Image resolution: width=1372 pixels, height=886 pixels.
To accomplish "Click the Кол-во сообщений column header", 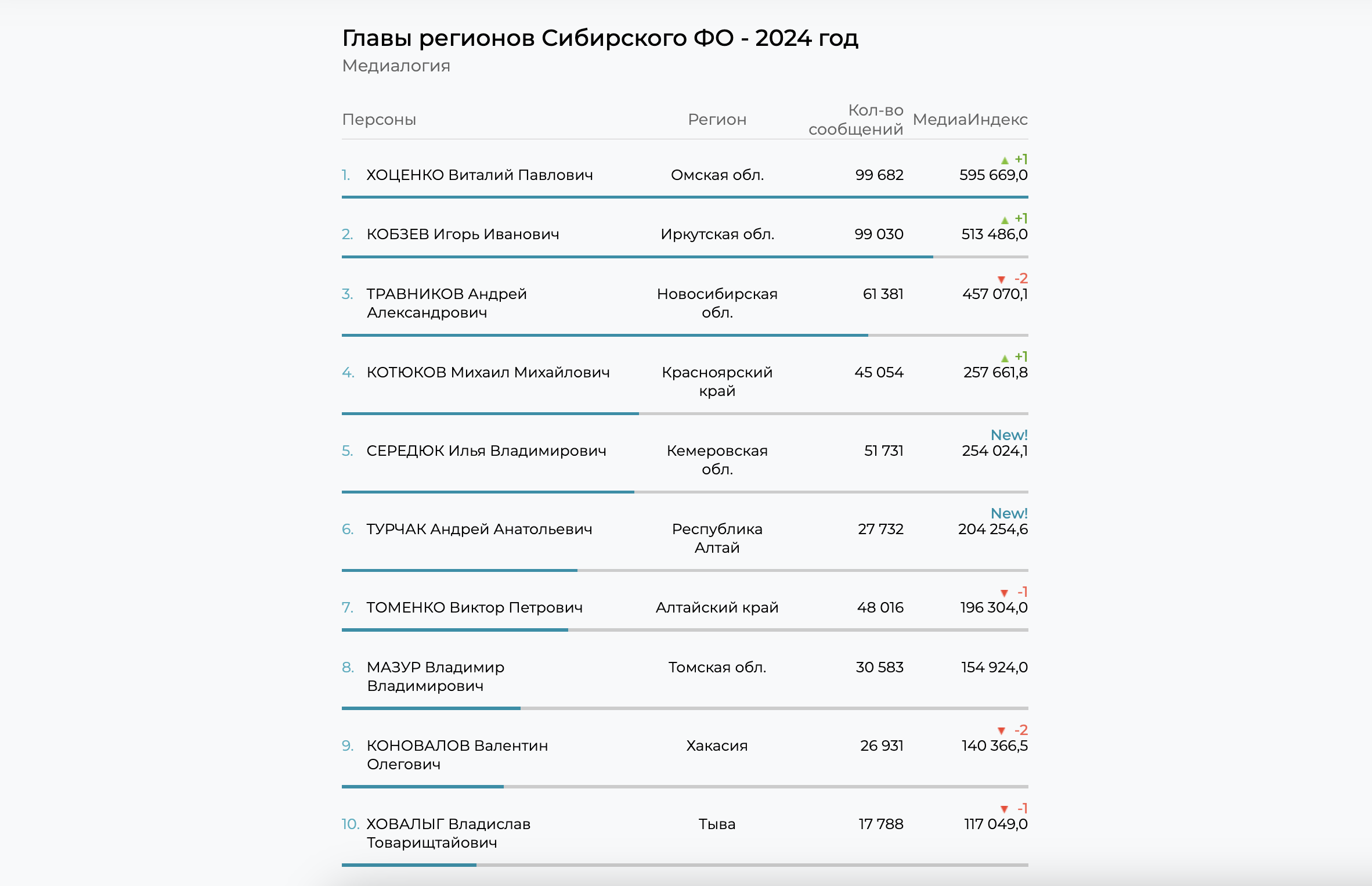I will 856,120.
